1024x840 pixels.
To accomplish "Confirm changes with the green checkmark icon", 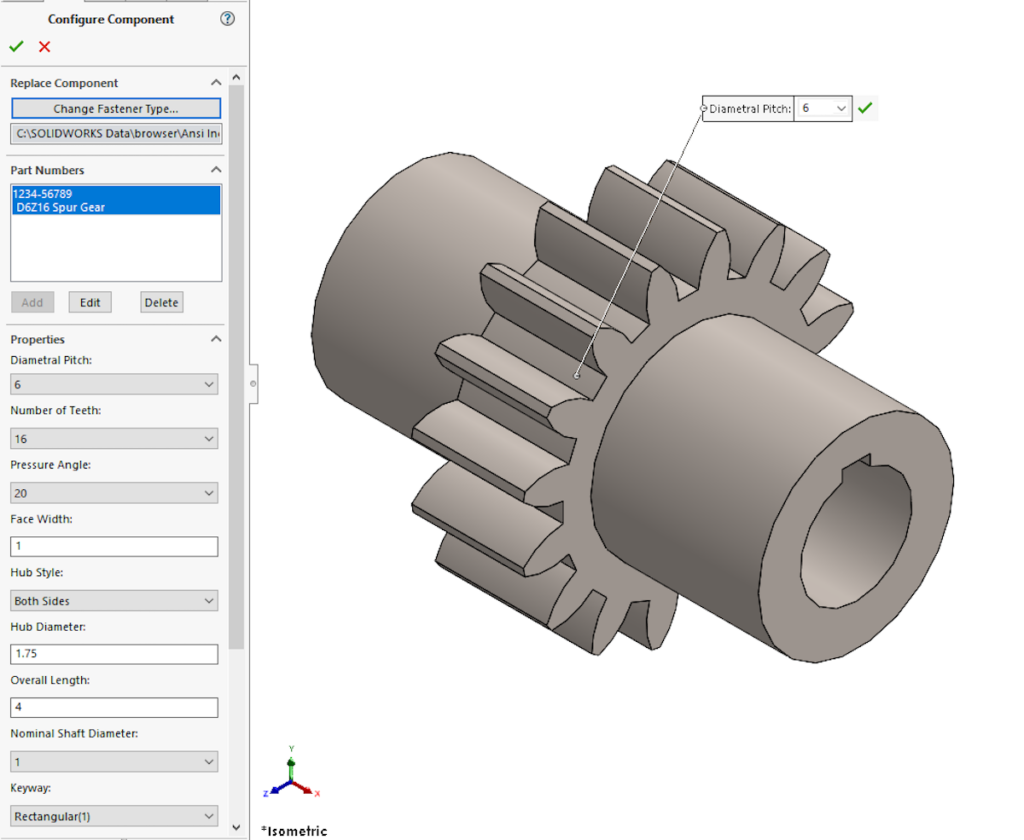I will click(16, 46).
